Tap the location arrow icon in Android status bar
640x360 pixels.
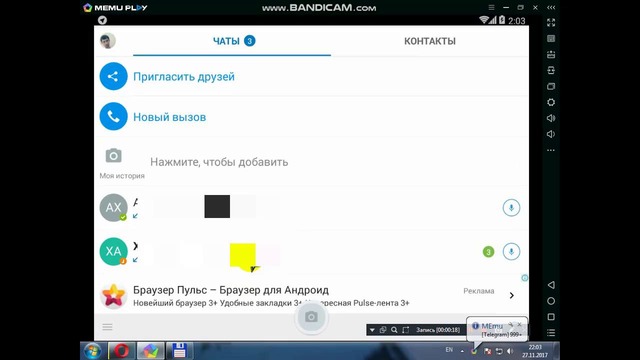(x=102, y=20)
